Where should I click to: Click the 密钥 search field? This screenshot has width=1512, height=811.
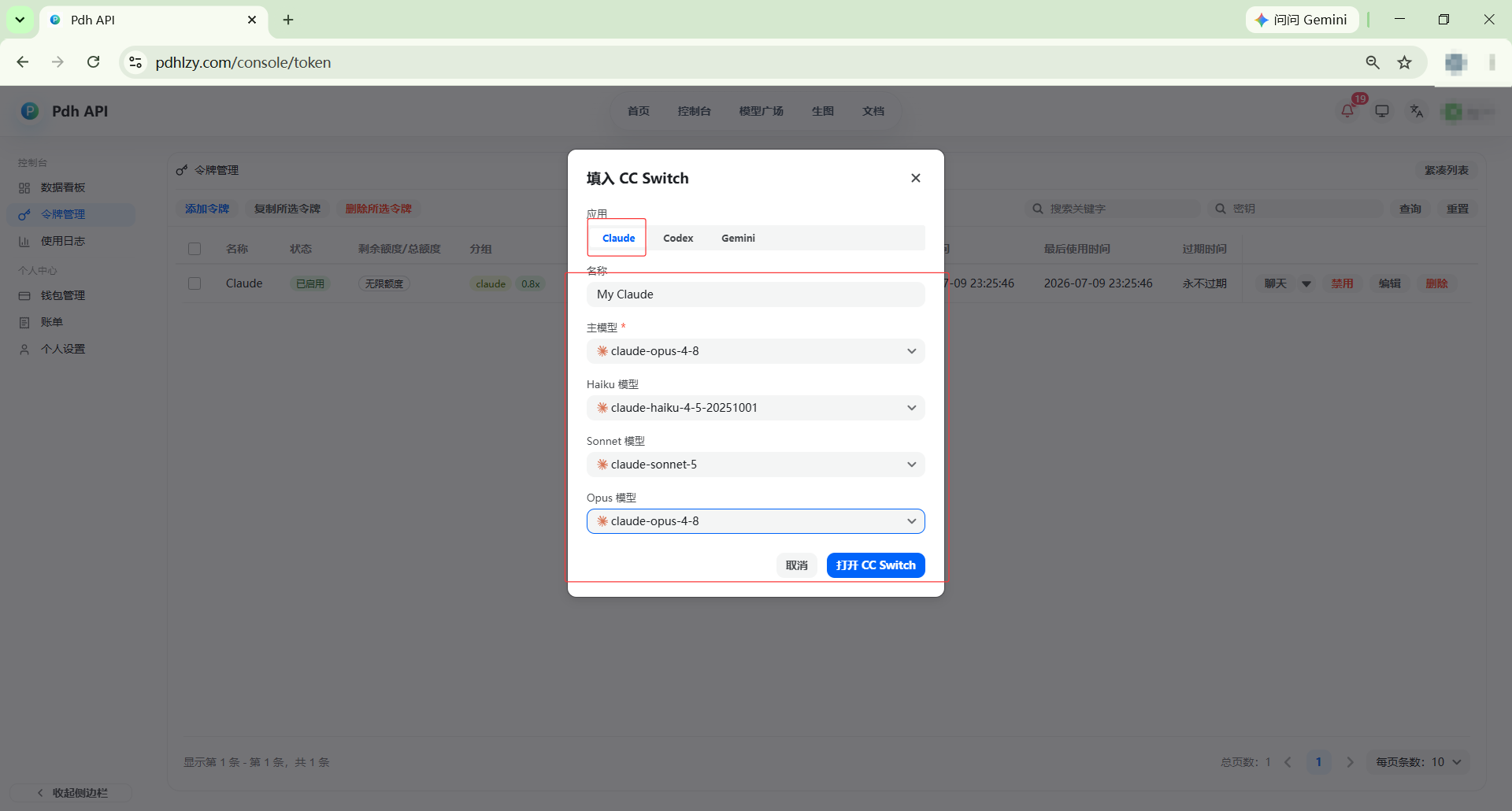tap(1295, 209)
